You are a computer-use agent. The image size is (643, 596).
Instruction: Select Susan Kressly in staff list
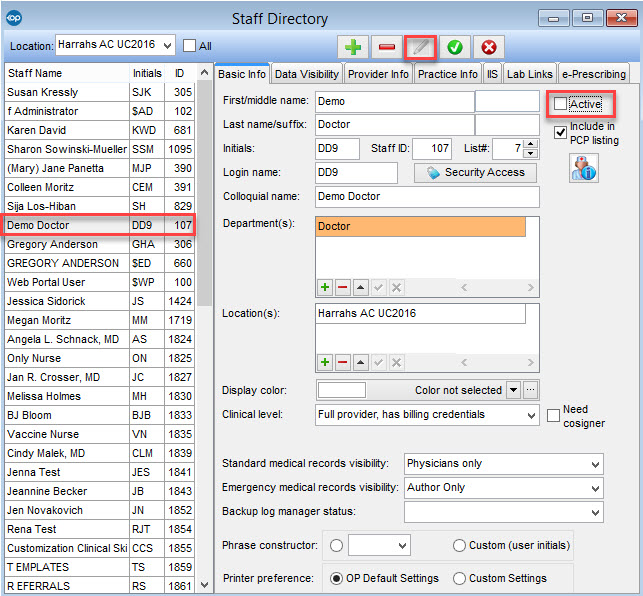(x=99, y=92)
